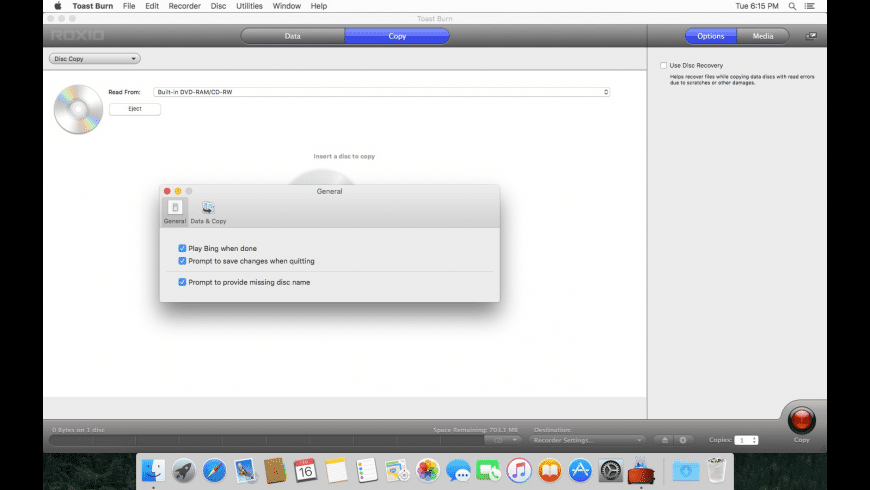Open System Preferences in Dock
Viewport: 870px width, 490px height.
(x=610, y=471)
